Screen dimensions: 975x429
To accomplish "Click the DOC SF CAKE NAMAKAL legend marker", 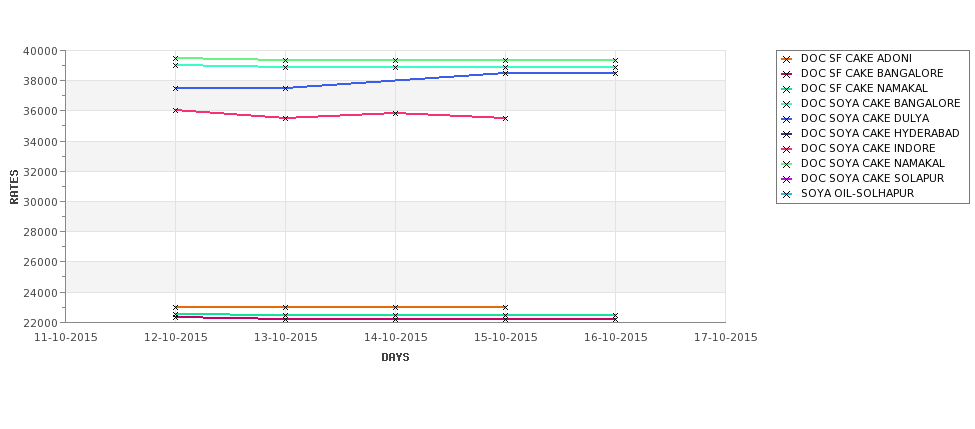I will tap(787, 89).
